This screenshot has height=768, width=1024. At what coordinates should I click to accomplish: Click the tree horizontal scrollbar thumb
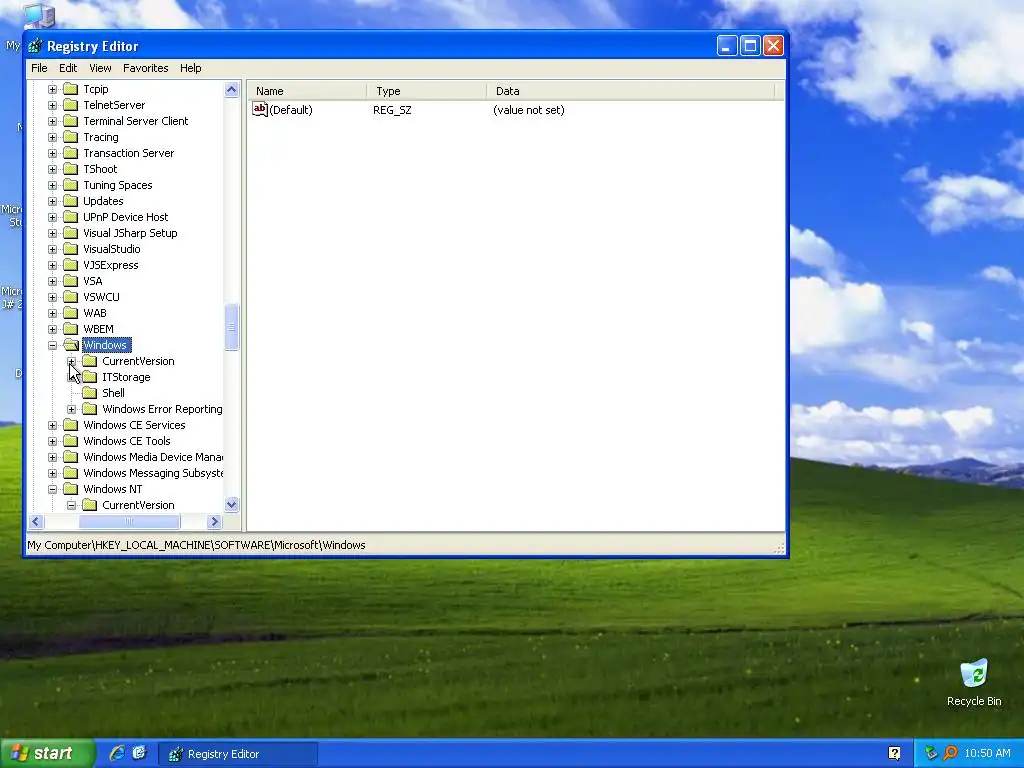[x=129, y=521]
